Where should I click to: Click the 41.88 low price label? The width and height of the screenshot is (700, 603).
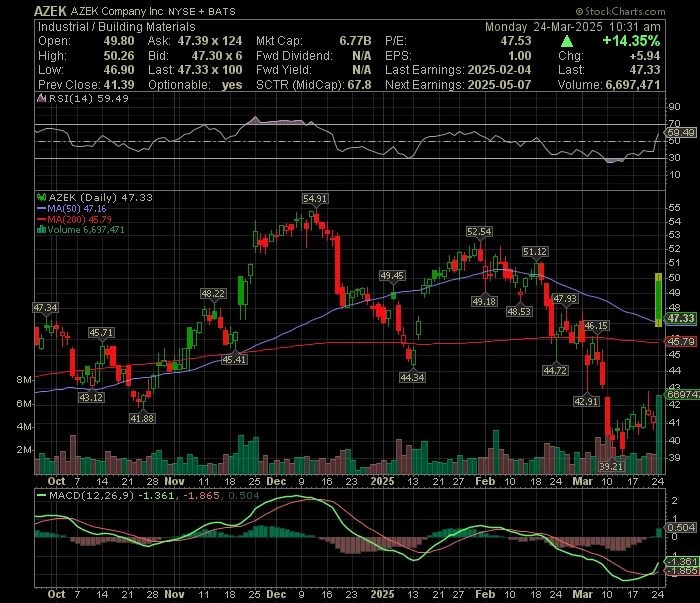pyautogui.click(x=142, y=418)
